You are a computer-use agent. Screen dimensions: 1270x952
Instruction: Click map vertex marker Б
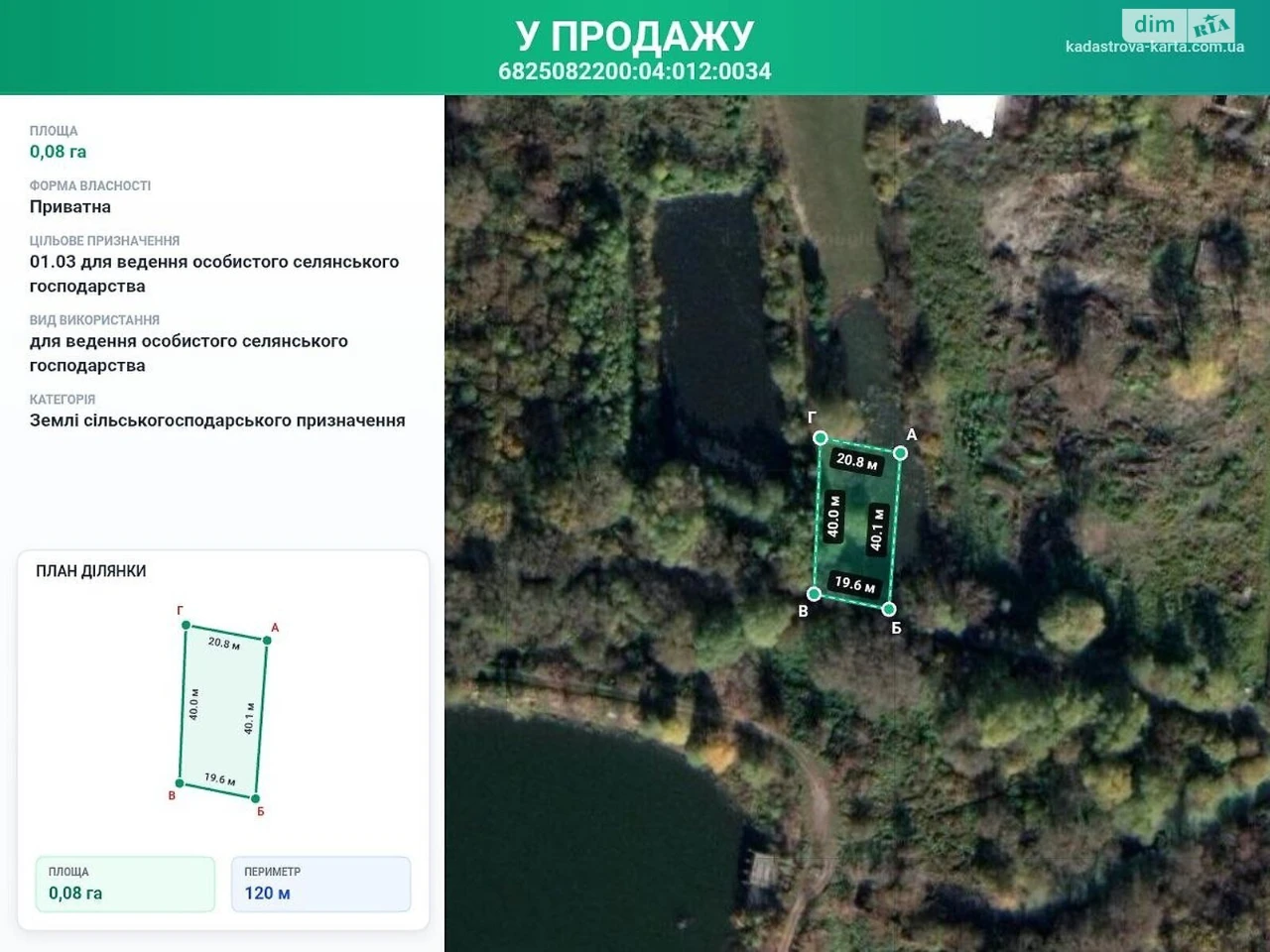[x=889, y=609]
